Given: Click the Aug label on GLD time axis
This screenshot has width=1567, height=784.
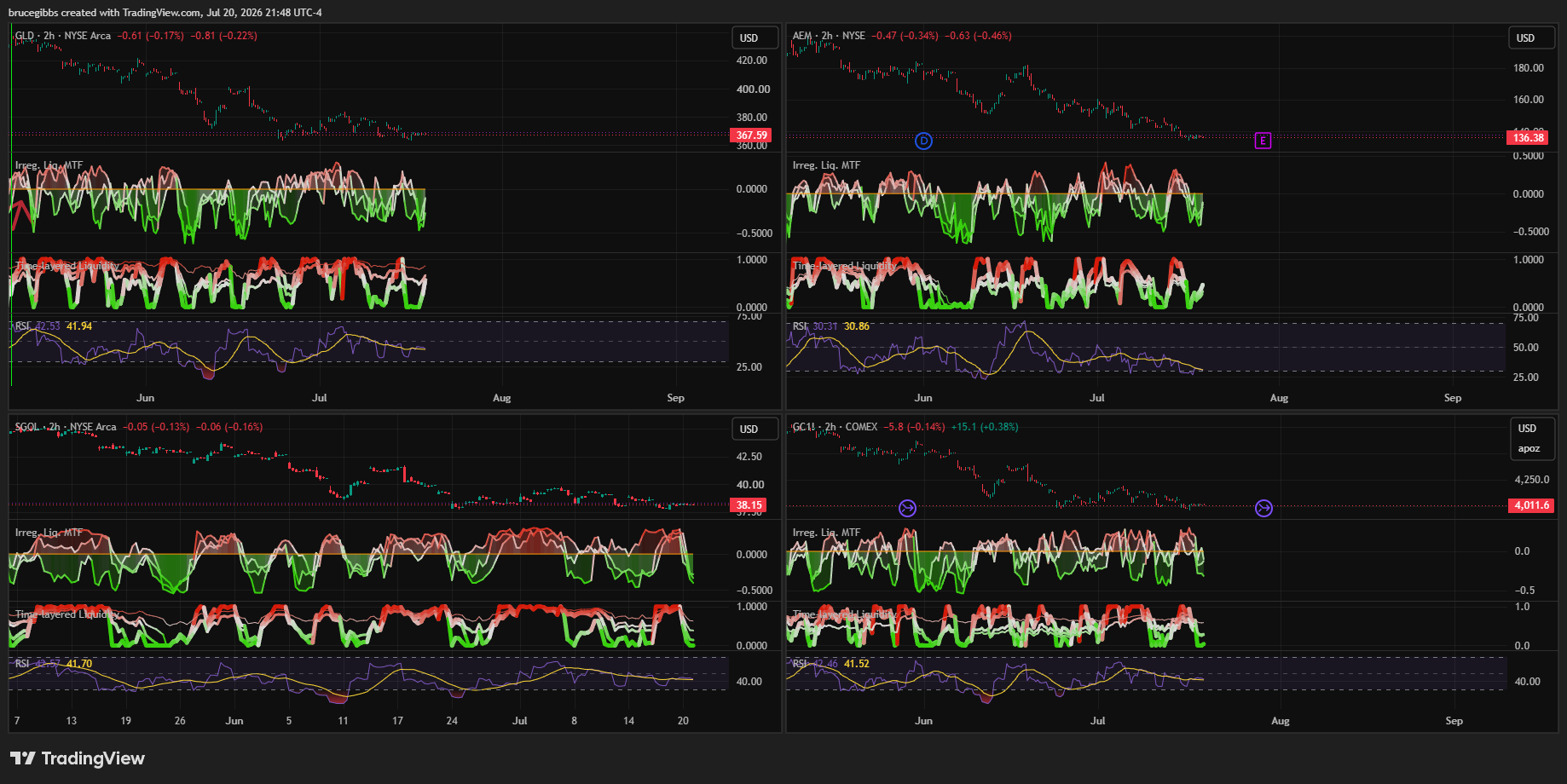Looking at the screenshot, I should (x=502, y=398).
